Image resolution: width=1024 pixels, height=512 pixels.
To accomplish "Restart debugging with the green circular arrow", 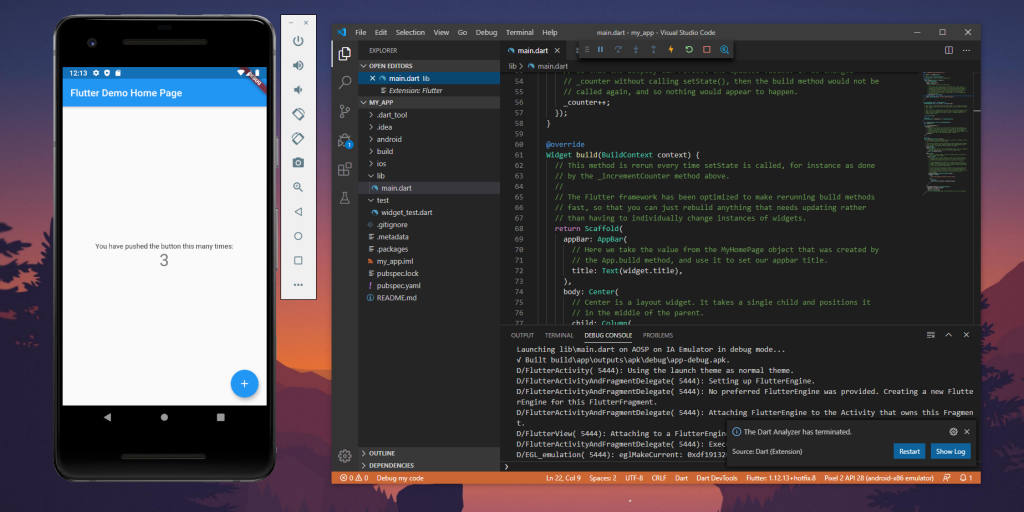I will [x=689, y=49].
